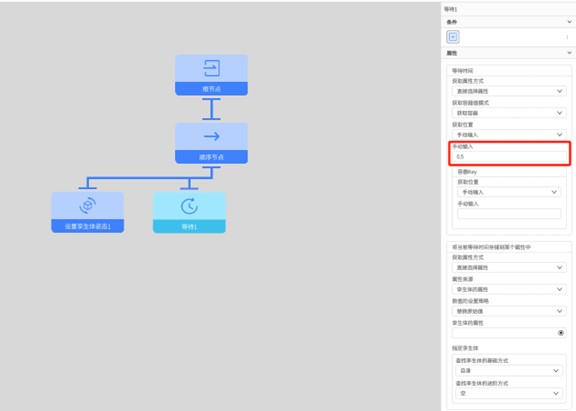Image resolution: width=576 pixels, height=411 pixels.
Task: Click the 等待1 node label bar
Action: point(189,227)
